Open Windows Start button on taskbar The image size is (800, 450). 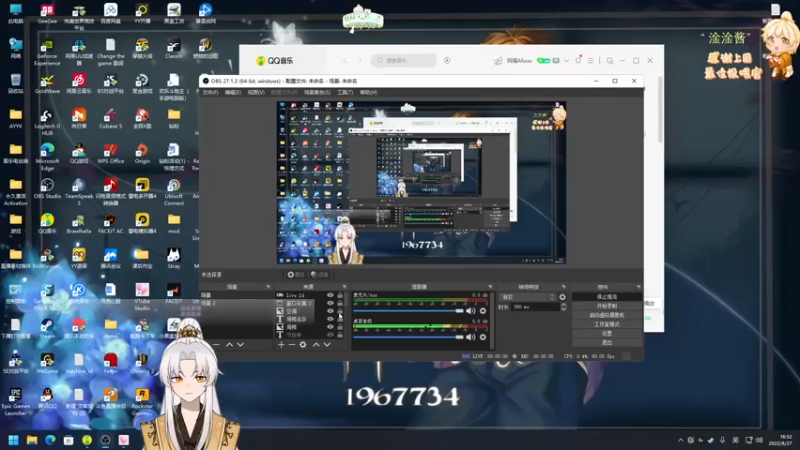(13, 440)
